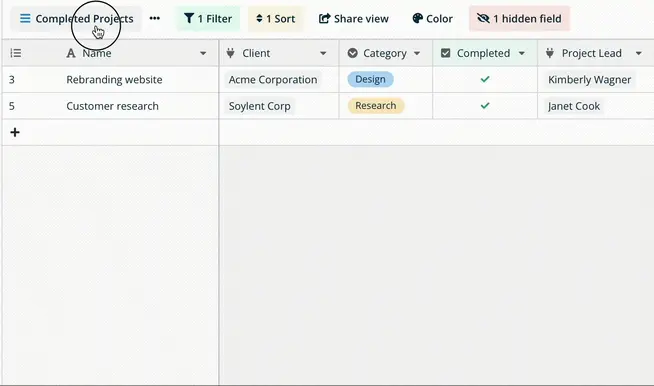The height and width of the screenshot is (386, 654).
Task: Click the share arrow icon
Action: point(324,18)
